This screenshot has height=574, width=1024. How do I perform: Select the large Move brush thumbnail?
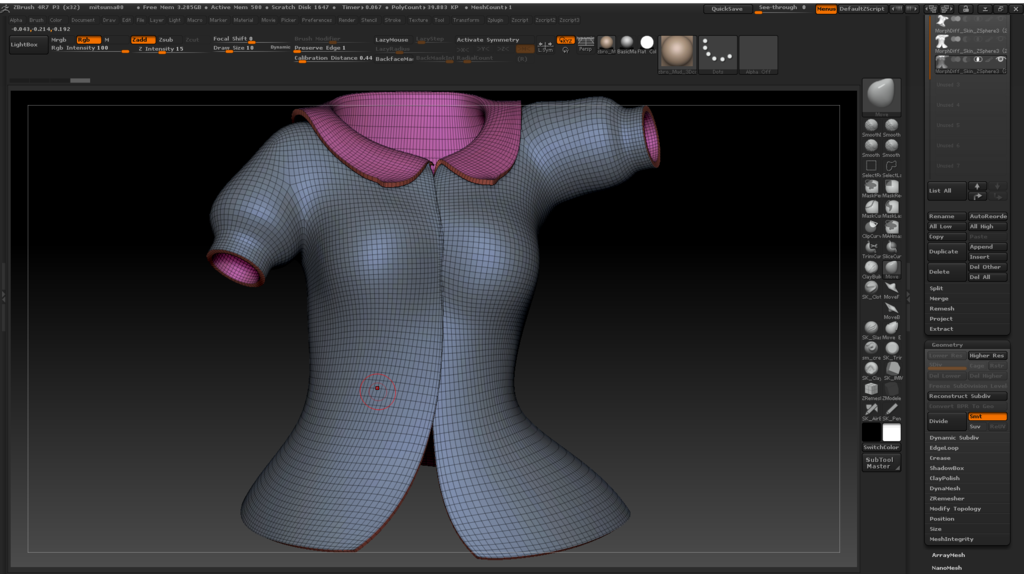click(881, 95)
